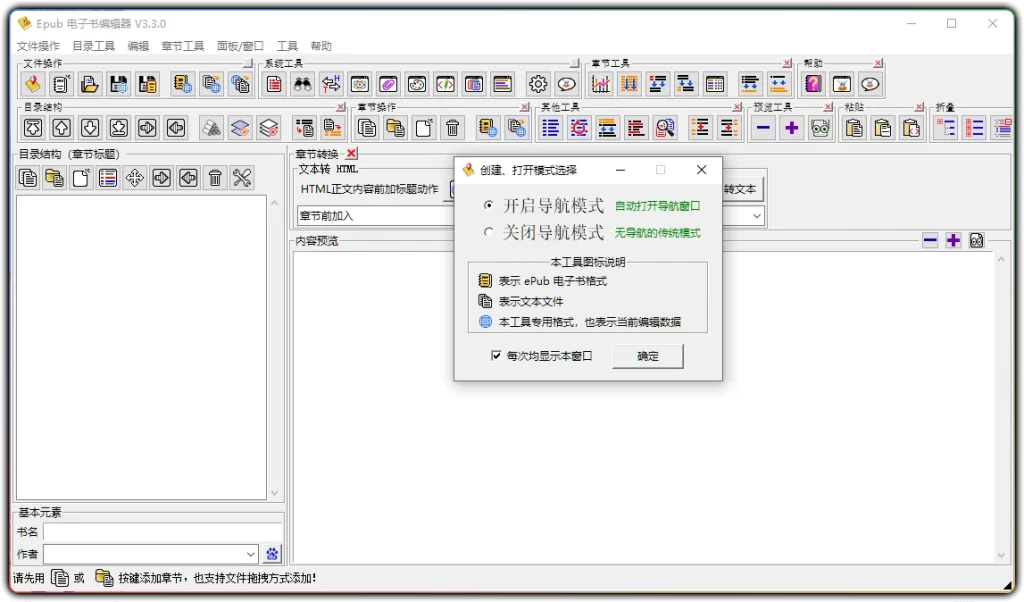1024x602 pixels.
Task: Click the four-way move arrows icon in the 目录结构 (章节标题) panel
Action: [135, 178]
